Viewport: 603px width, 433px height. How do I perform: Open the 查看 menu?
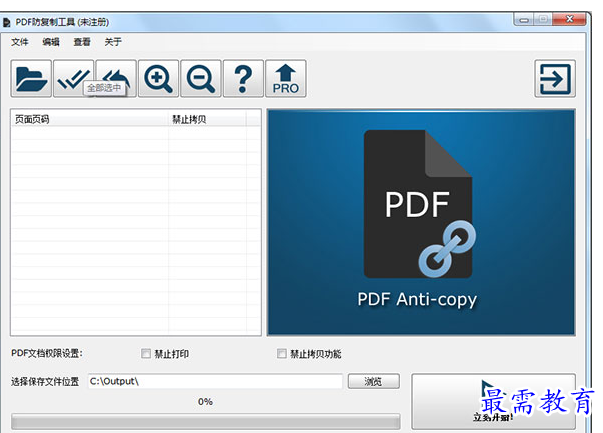click(82, 42)
